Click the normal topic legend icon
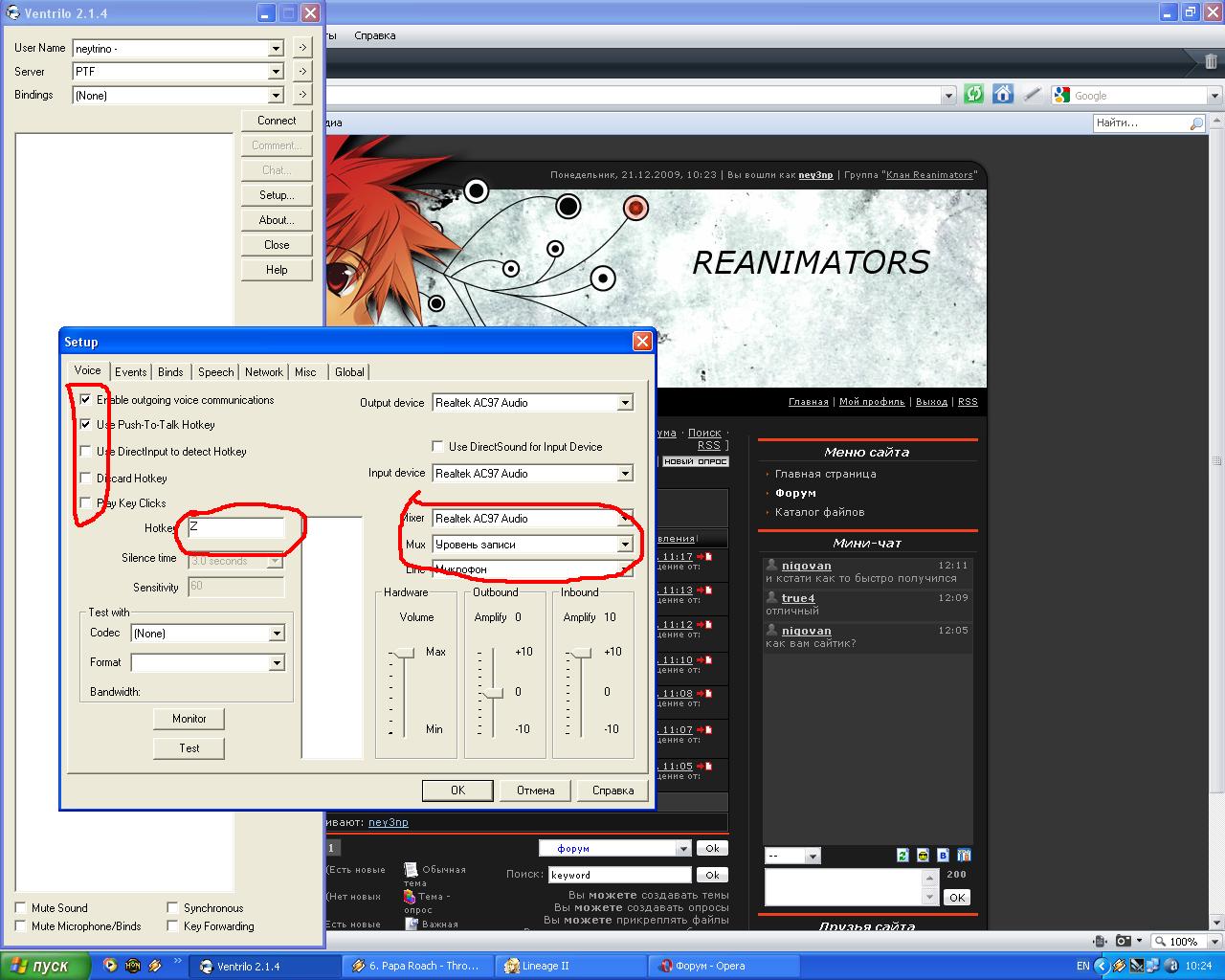The height and width of the screenshot is (980, 1225). [411, 869]
